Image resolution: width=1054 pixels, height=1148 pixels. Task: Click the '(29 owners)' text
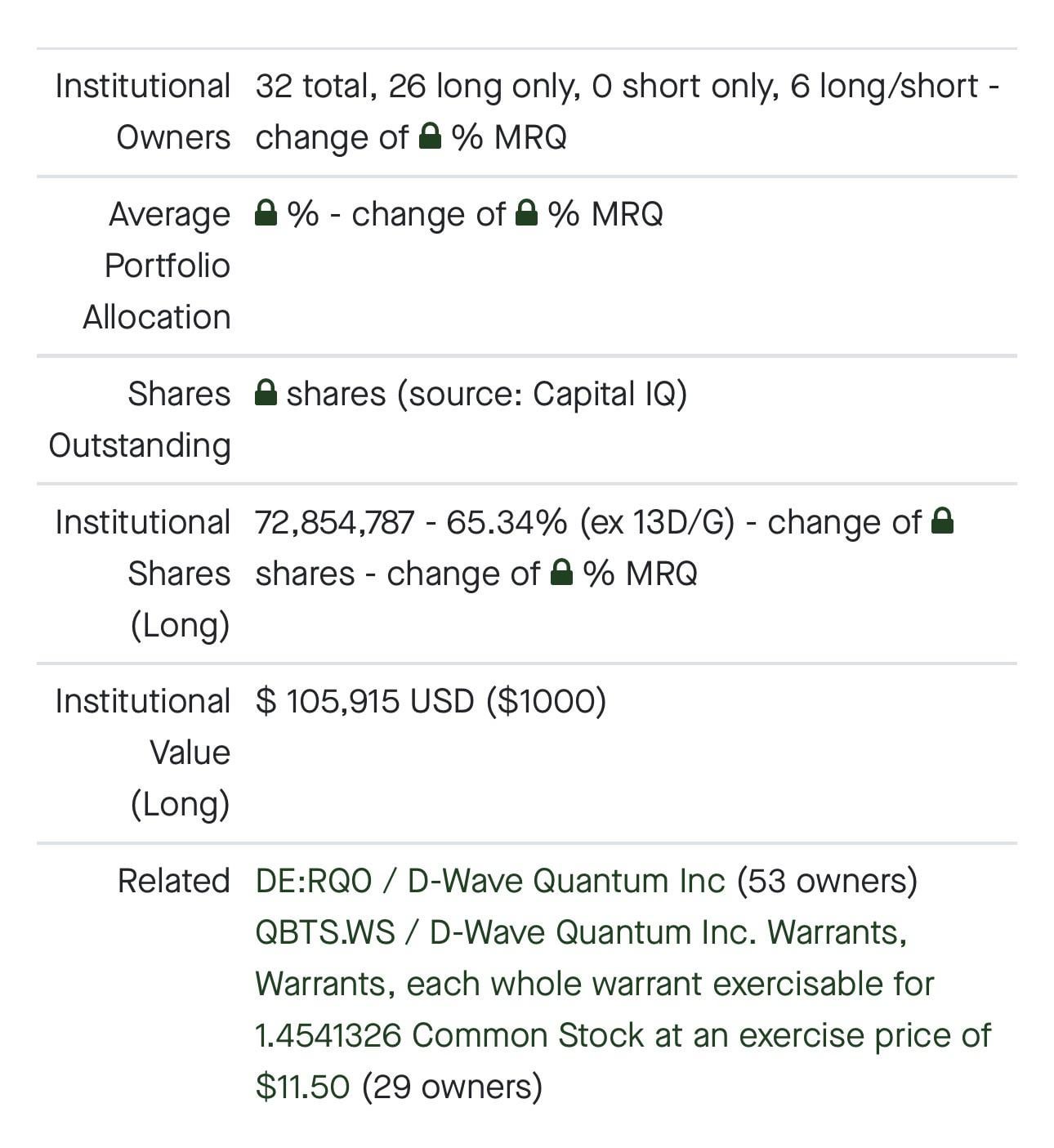click(x=452, y=1087)
